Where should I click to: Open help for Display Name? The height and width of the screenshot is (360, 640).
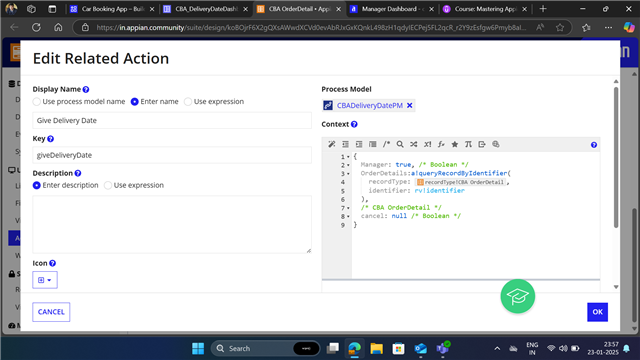pos(86,89)
